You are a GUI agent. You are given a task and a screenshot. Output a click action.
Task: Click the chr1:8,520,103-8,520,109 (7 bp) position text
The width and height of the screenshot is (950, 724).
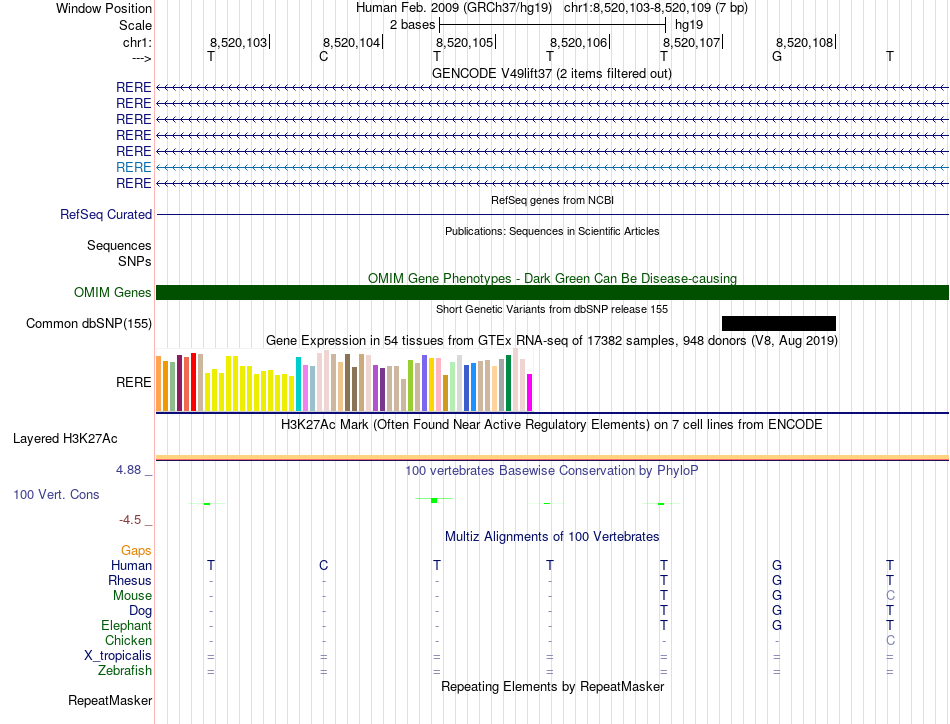pyautogui.click(x=656, y=8)
